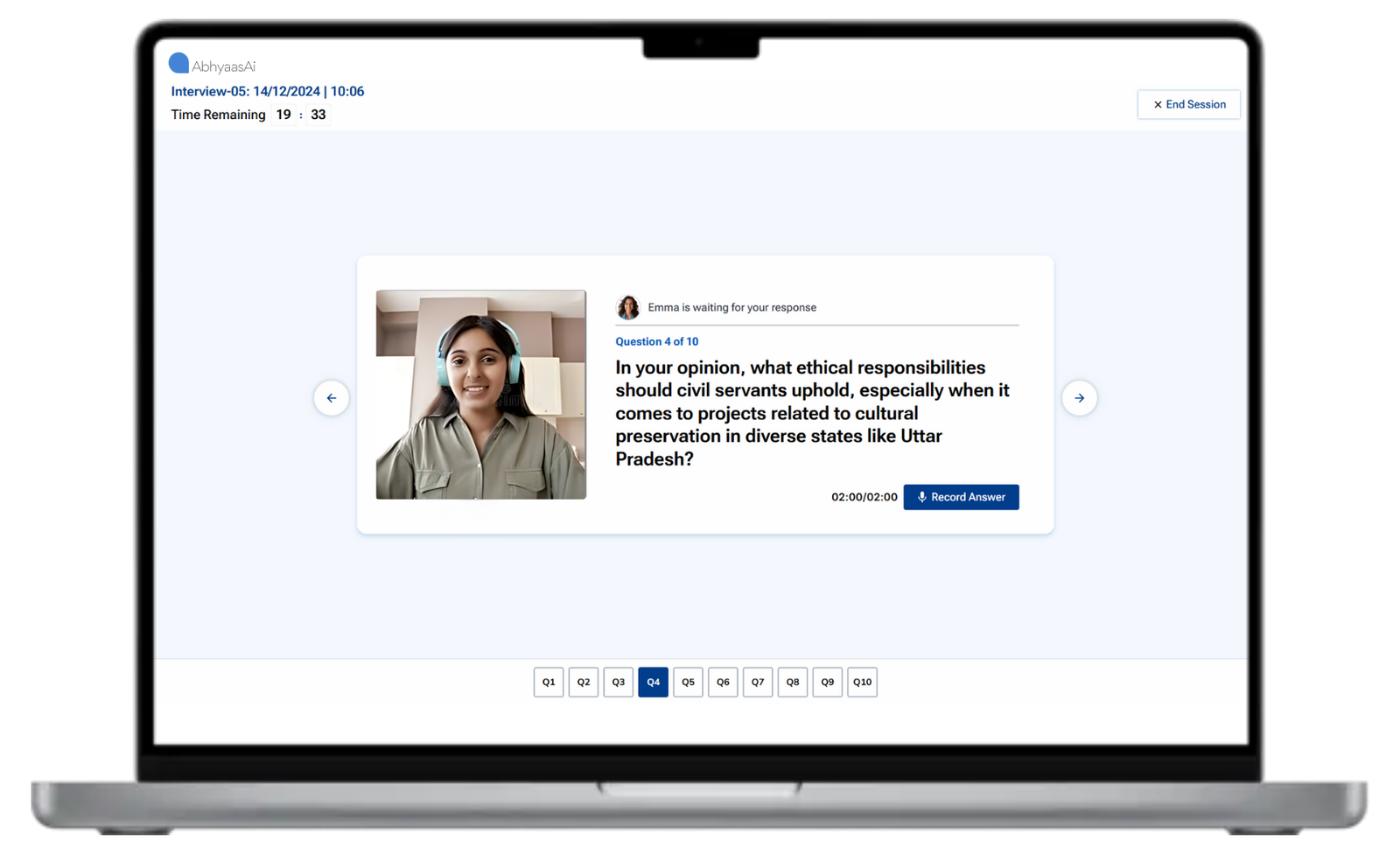The height and width of the screenshot is (854, 1400).
Task: Click Emma's small avatar icon
Action: click(x=627, y=307)
